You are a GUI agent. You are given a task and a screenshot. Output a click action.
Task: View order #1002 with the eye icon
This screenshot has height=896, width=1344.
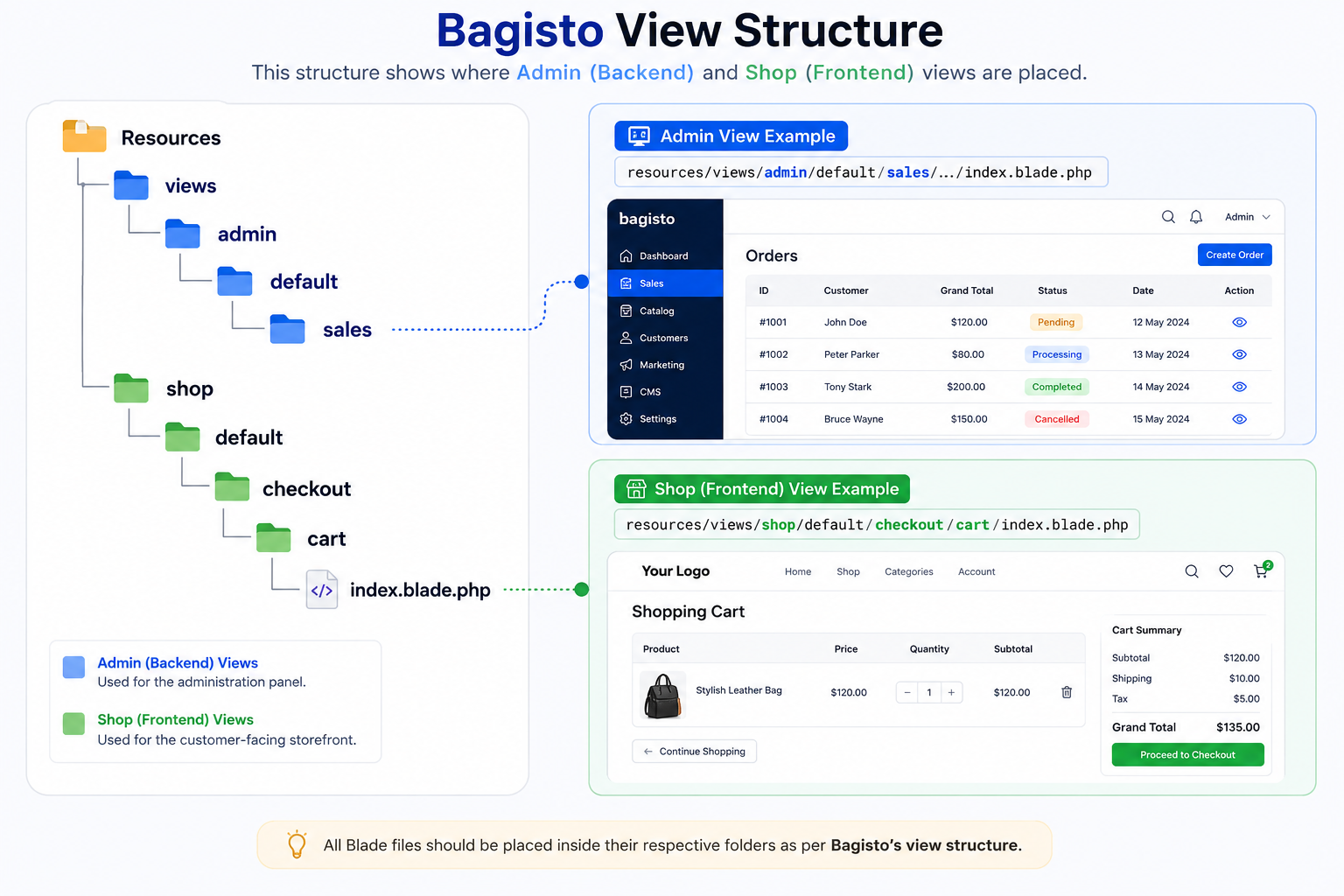click(1239, 354)
